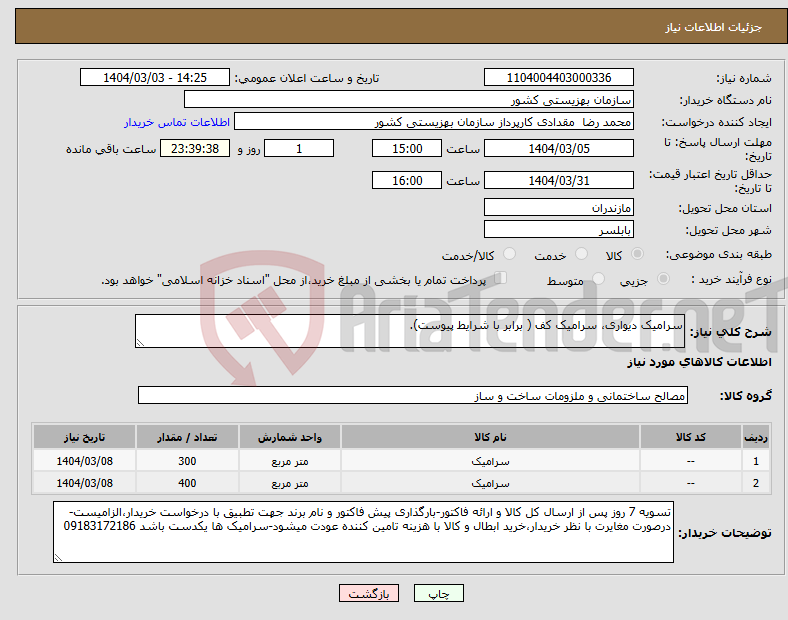Click the quantity 300 cell
The width and height of the screenshot is (788, 620).
tap(187, 461)
